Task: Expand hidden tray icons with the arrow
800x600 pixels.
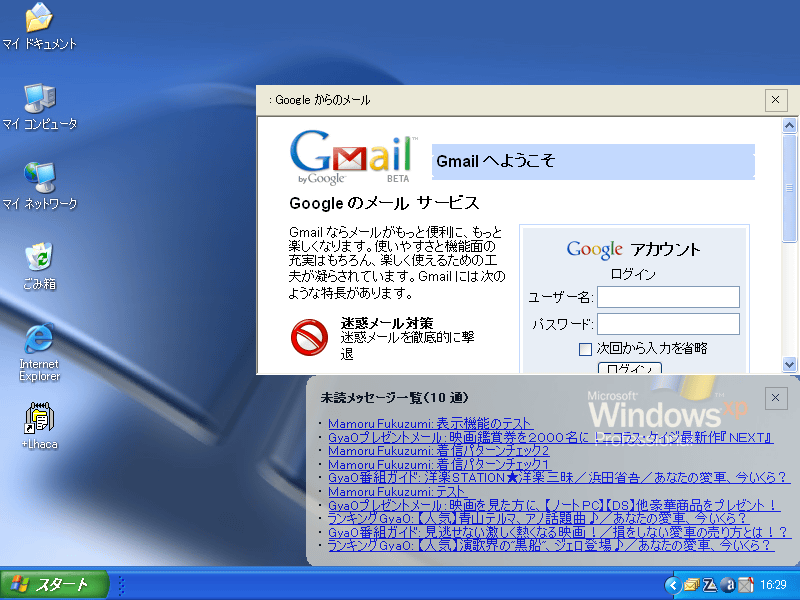Action: pyautogui.click(x=672, y=585)
